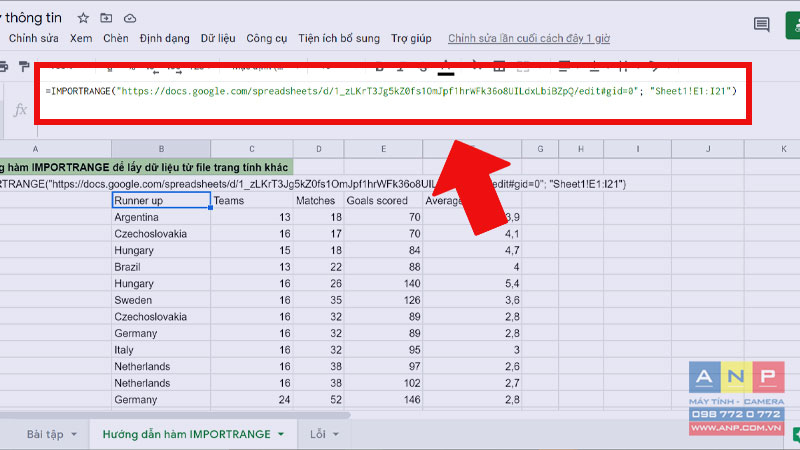This screenshot has width=800, height=450.
Task: Select the "Sweden" cell
Action: point(161,300)
